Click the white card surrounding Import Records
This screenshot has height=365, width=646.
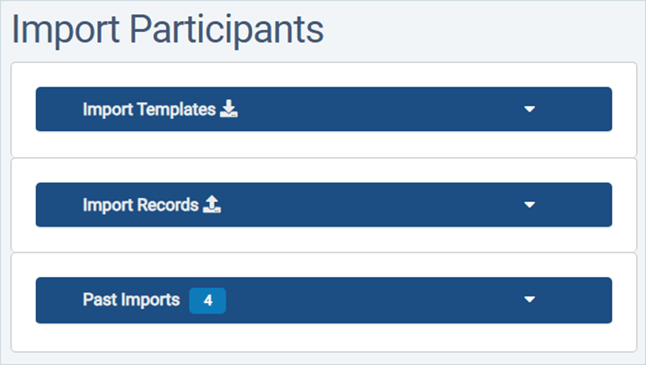[x=324, y=240]
